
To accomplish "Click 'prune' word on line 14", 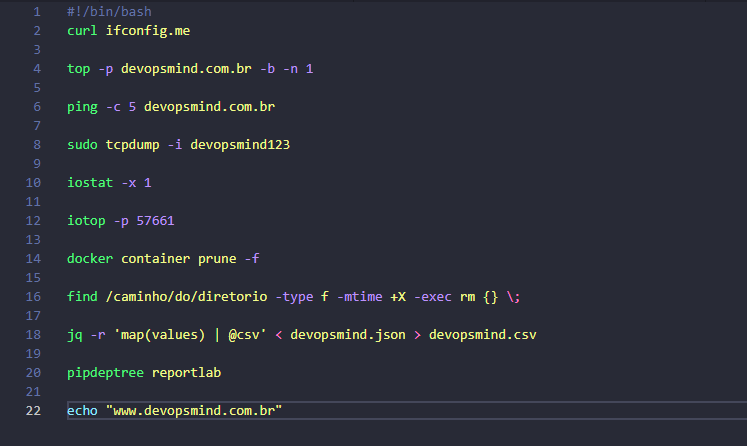I will [x=217, y=259].
